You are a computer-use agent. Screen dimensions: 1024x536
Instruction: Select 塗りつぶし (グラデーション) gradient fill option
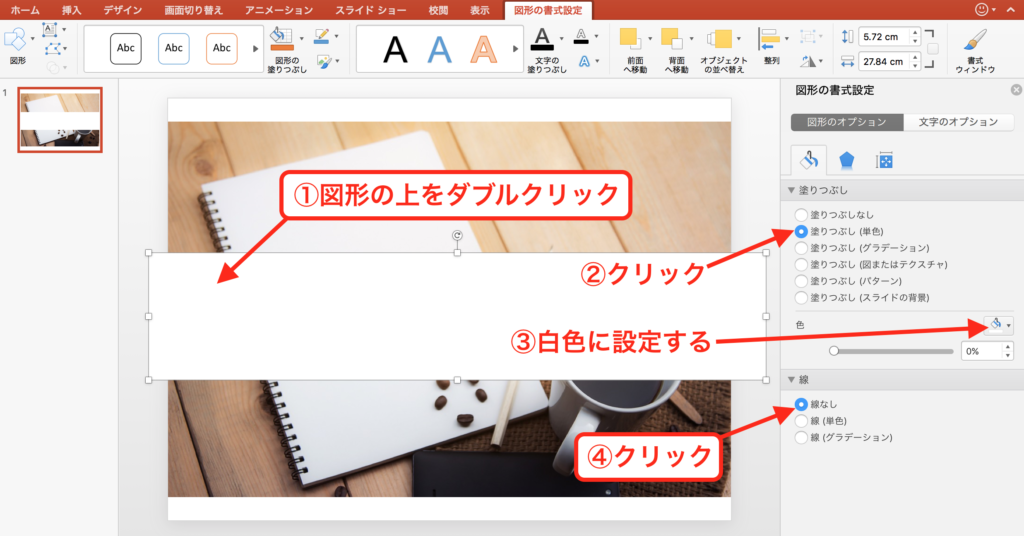pos(800,247)
